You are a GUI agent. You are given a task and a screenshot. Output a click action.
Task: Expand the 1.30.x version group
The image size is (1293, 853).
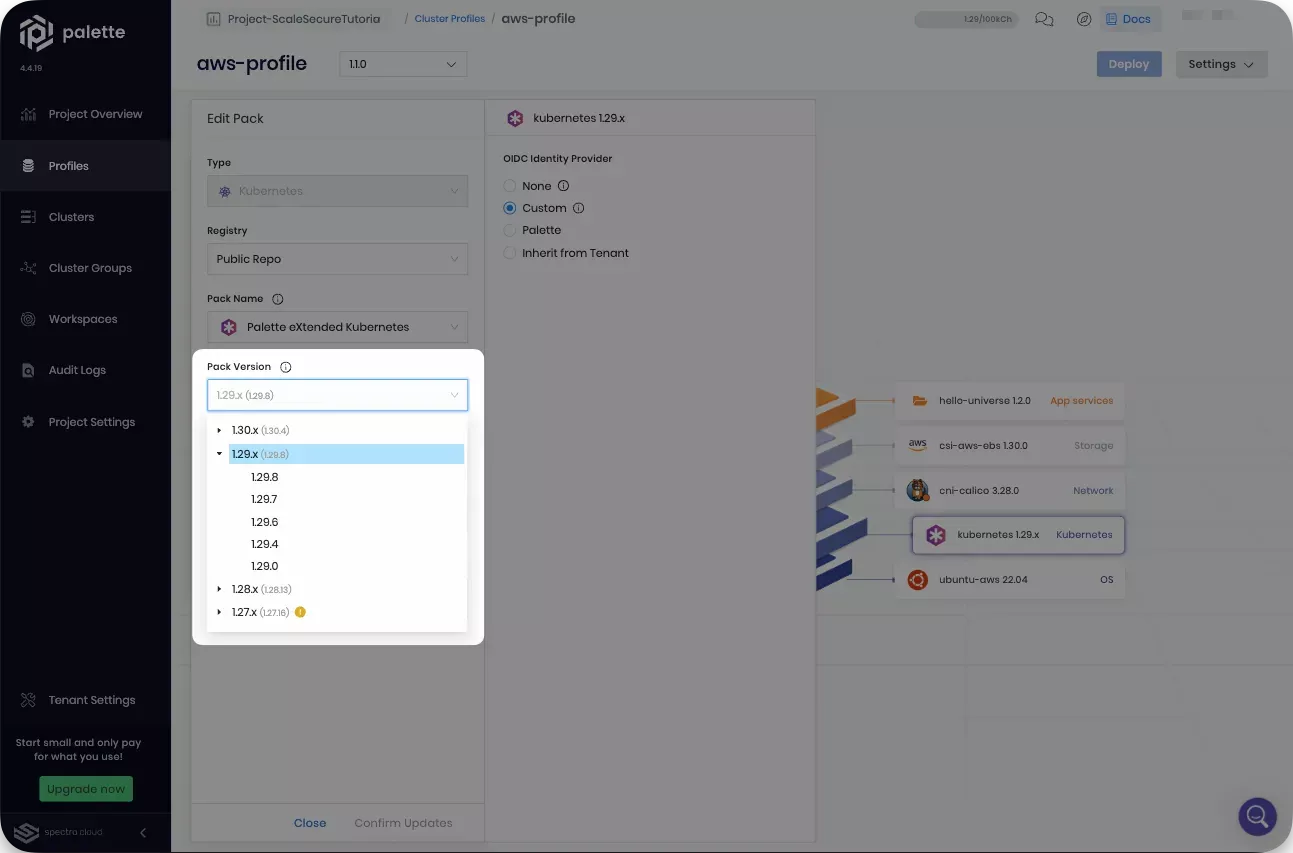pyautogui.click(x=220, y=430)
